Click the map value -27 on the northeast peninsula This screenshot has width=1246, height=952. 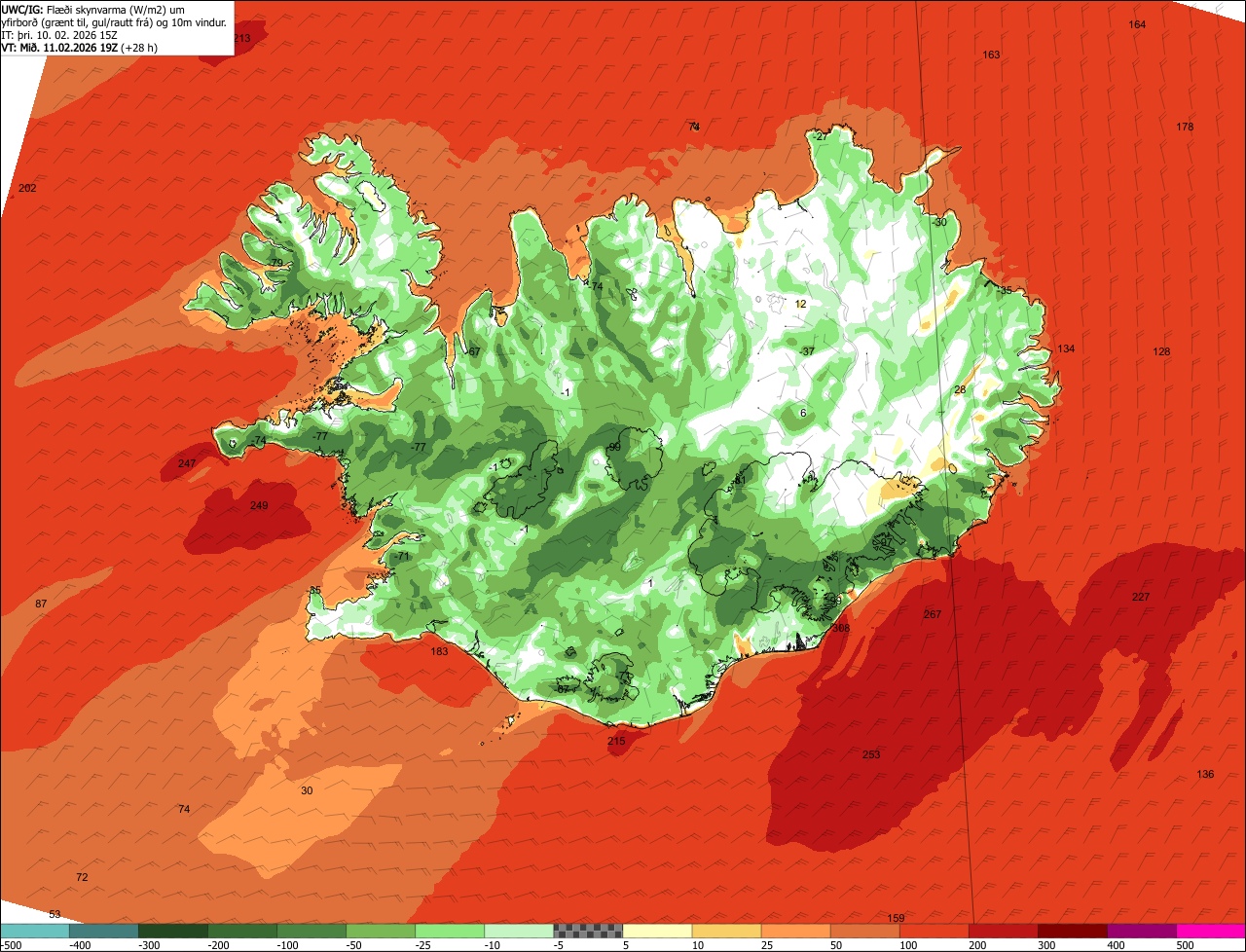821,137
